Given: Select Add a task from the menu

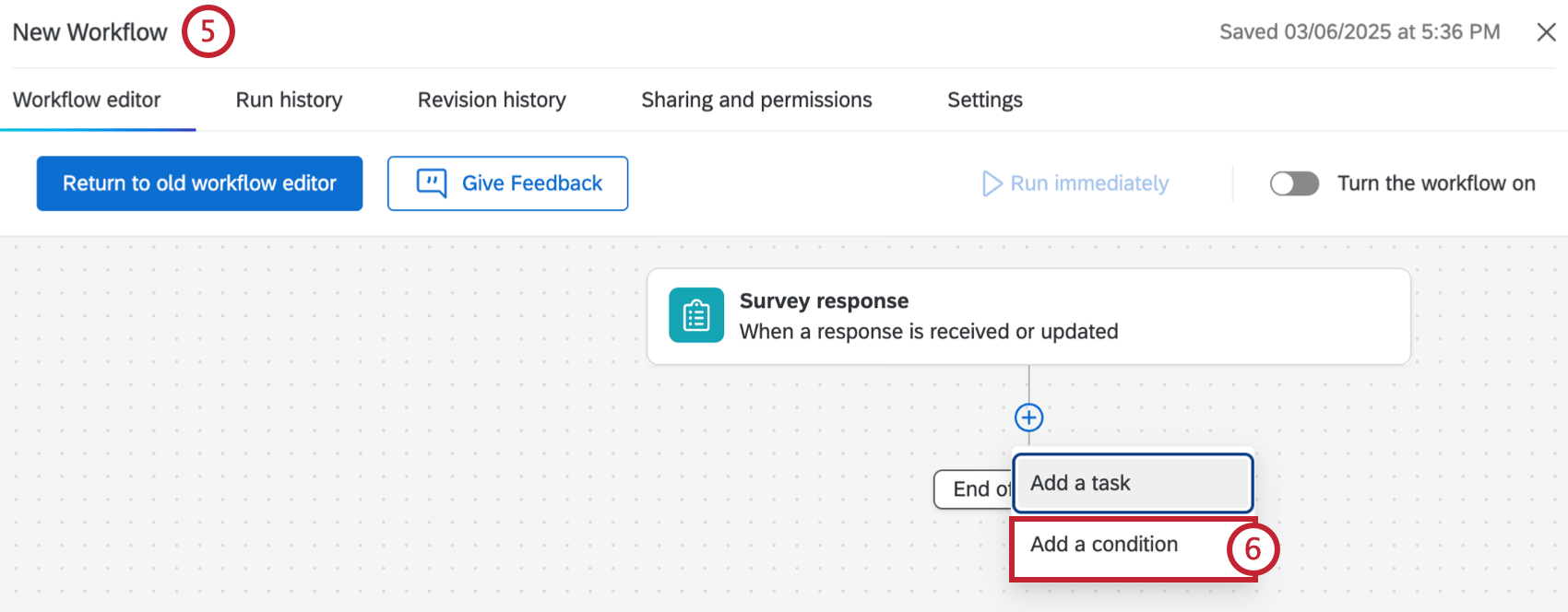Looking at the screenshot, I should click(x=1132, y=483).
